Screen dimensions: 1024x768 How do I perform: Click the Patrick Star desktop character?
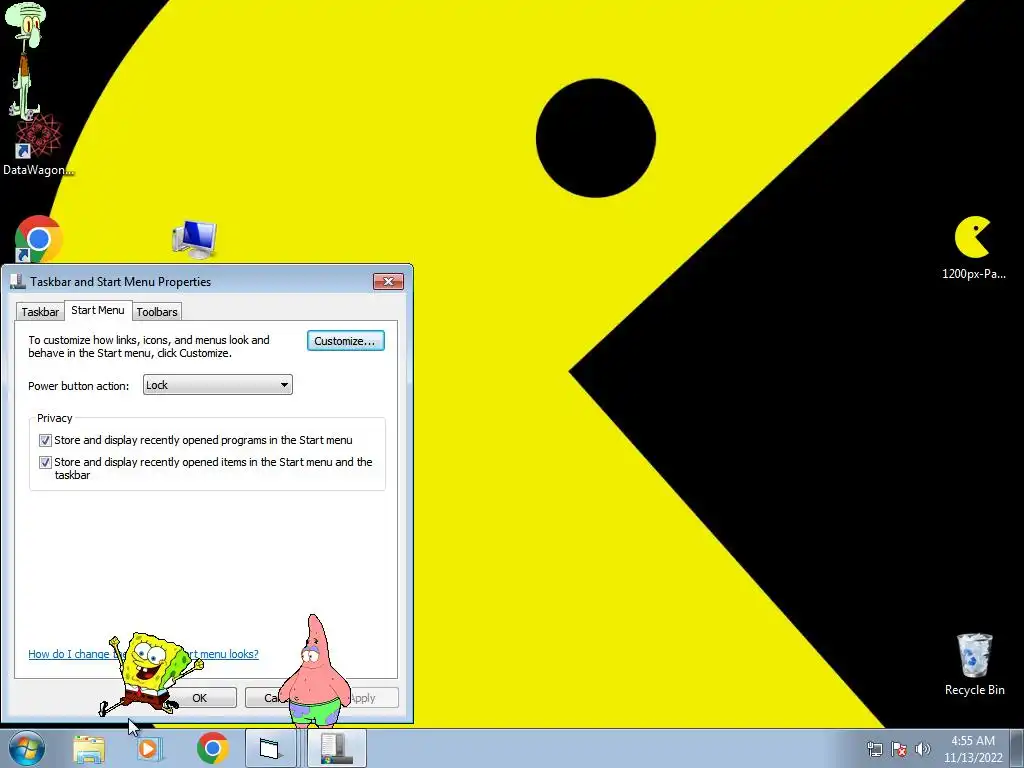(315, 671)
